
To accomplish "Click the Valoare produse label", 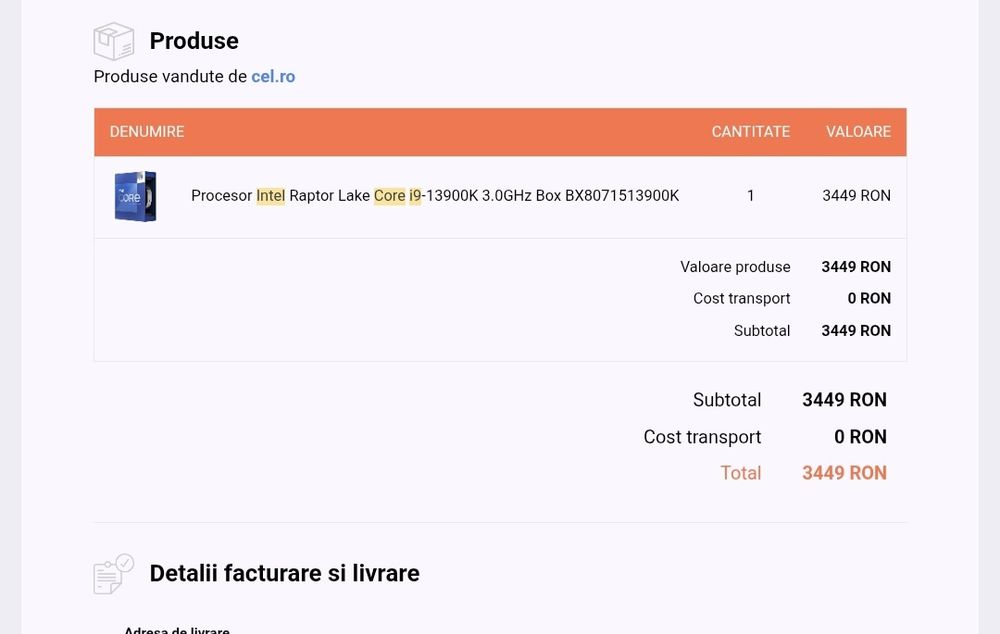I will (x=735, y=267).
